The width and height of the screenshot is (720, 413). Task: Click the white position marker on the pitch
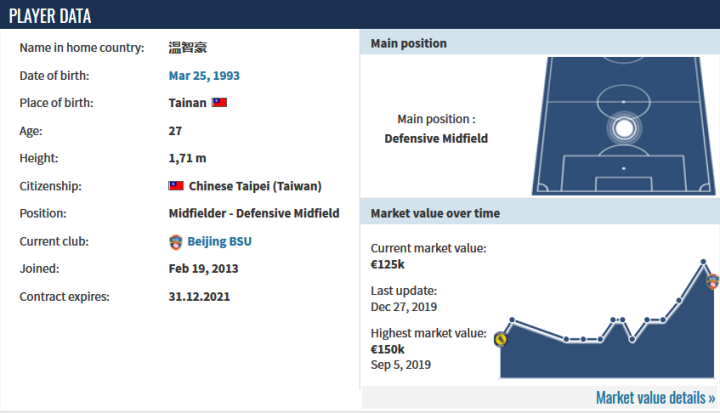click(x=624, y=128)
